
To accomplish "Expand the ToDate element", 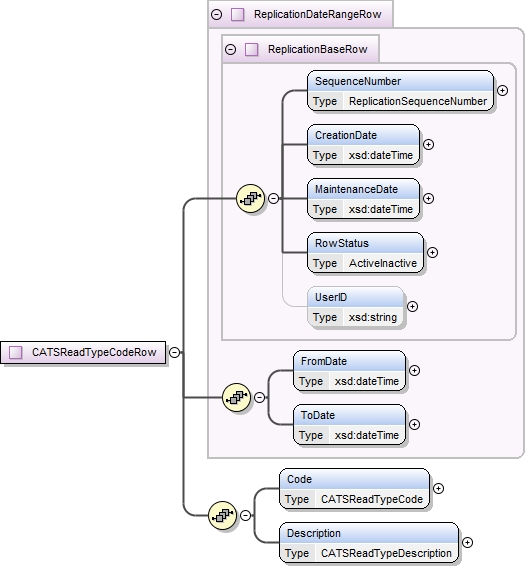I will 414,424.
